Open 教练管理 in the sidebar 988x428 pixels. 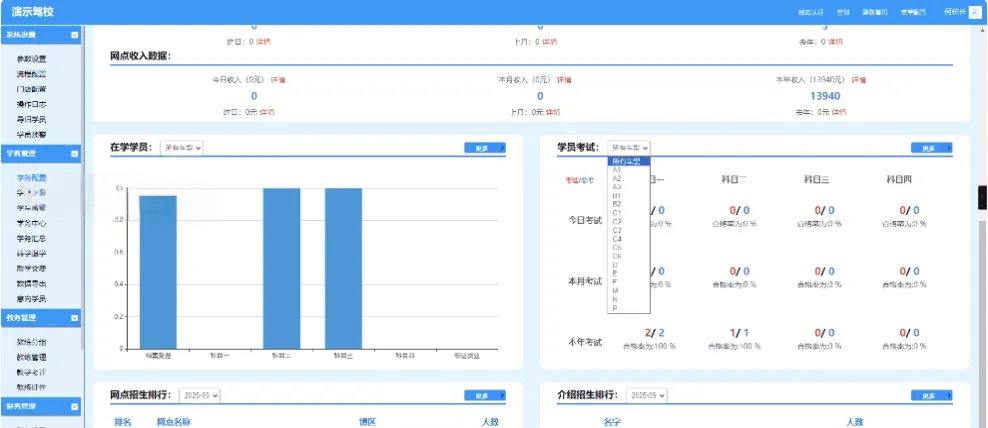click(32, 357)
